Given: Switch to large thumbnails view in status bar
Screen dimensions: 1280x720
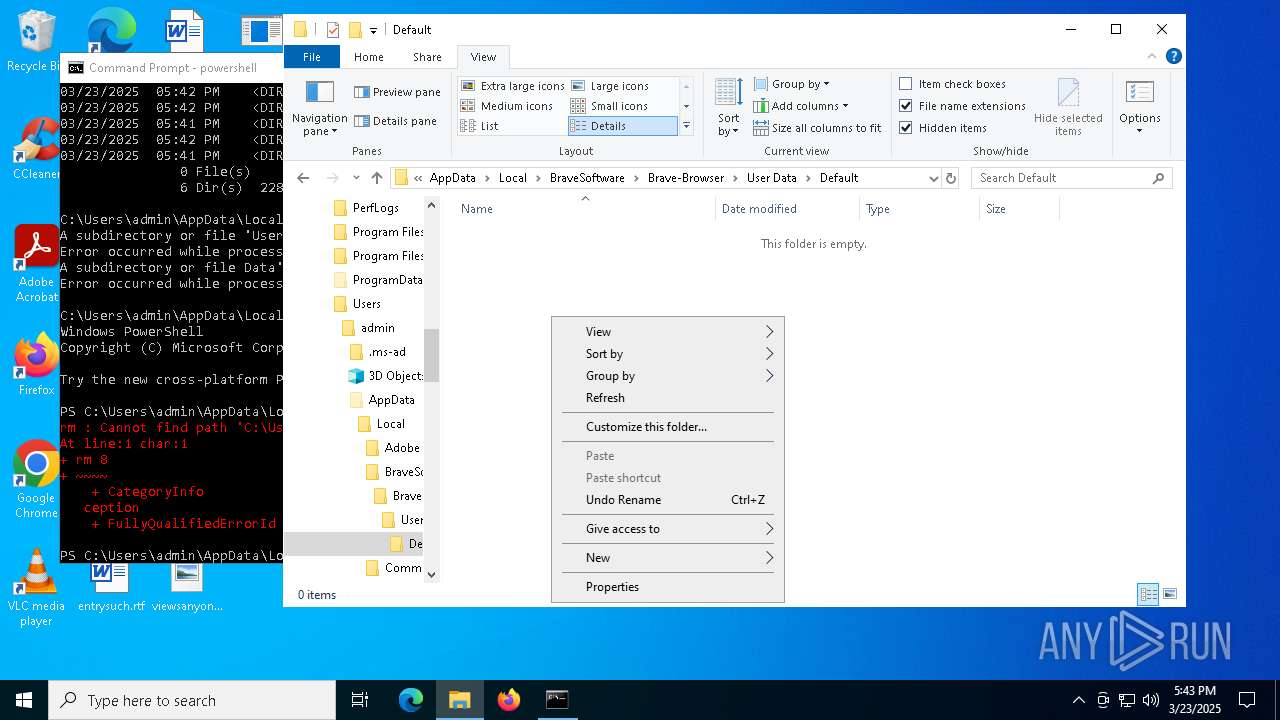Looking at the screenshot, I should tap(1169, 594).
